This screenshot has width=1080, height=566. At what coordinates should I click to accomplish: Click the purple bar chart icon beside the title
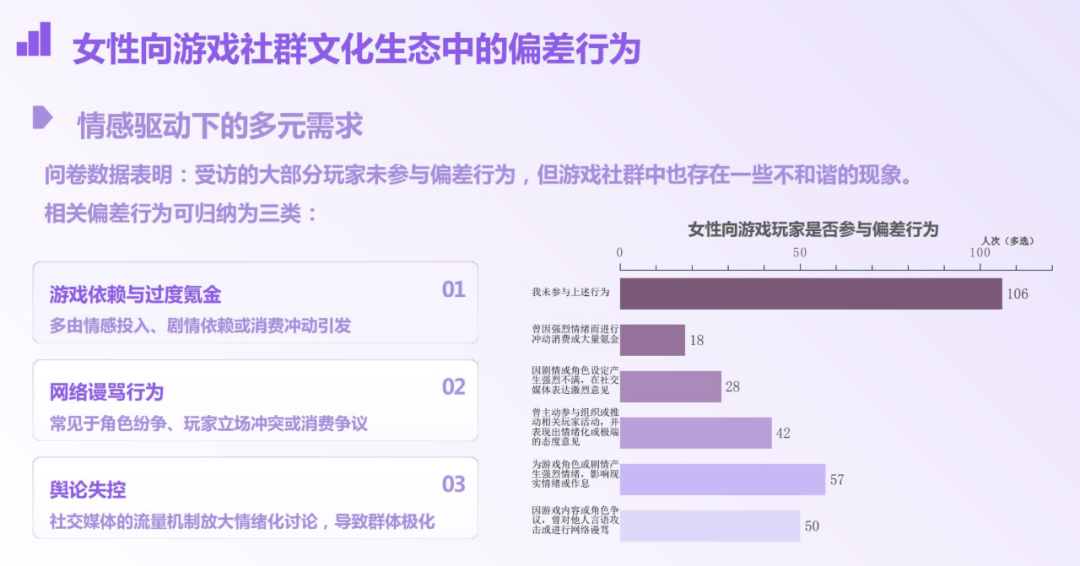(x=34, y=39)
